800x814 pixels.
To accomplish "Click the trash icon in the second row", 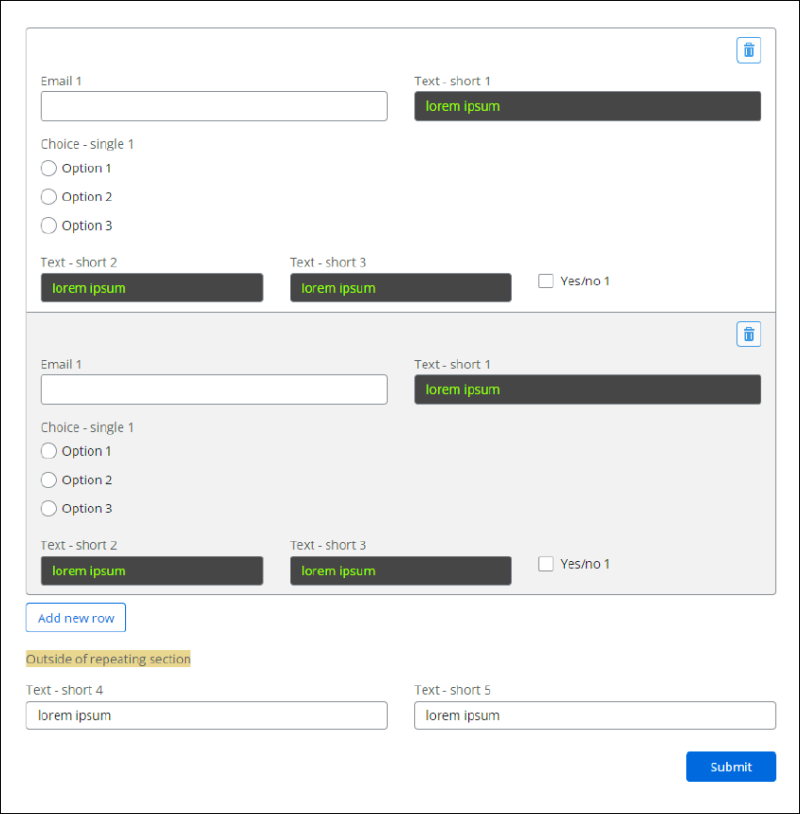I will coord(748,334).
